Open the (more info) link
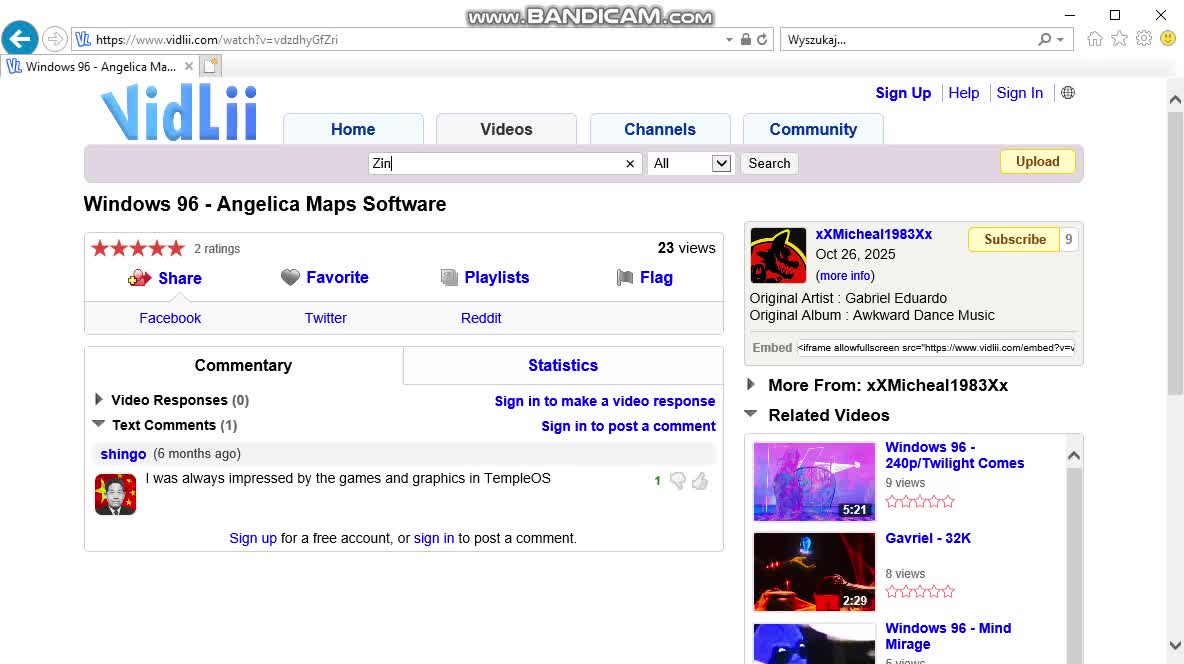Viewport: 1184px width, 664px height. [x=845, y=276]
